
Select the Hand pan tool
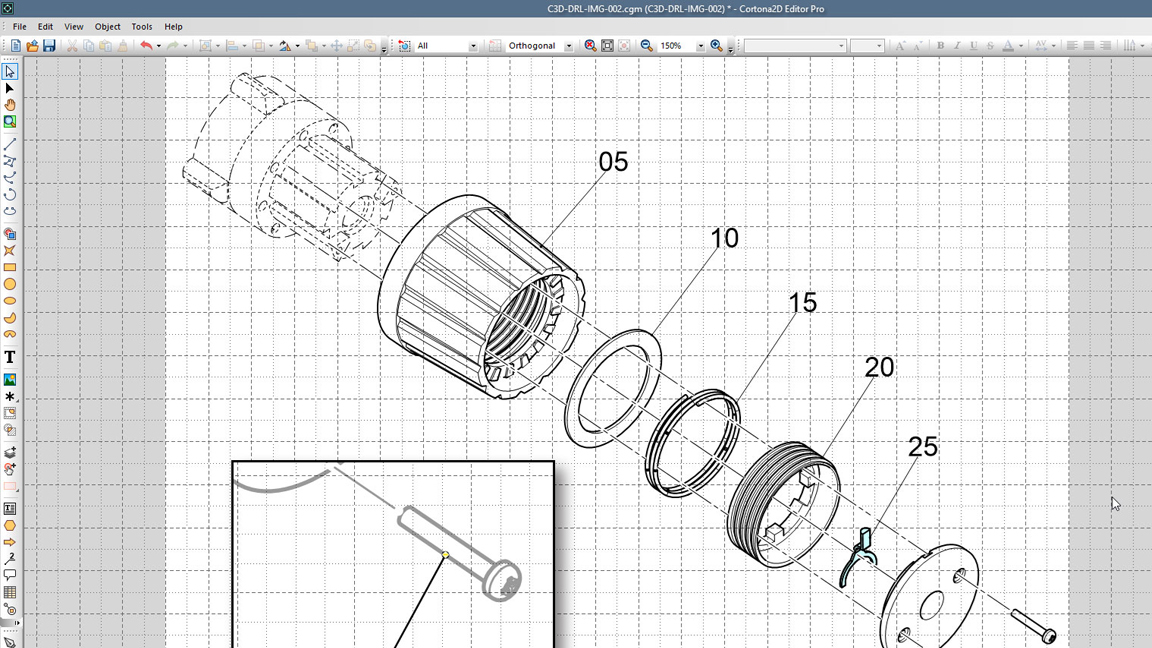[10, 105]
